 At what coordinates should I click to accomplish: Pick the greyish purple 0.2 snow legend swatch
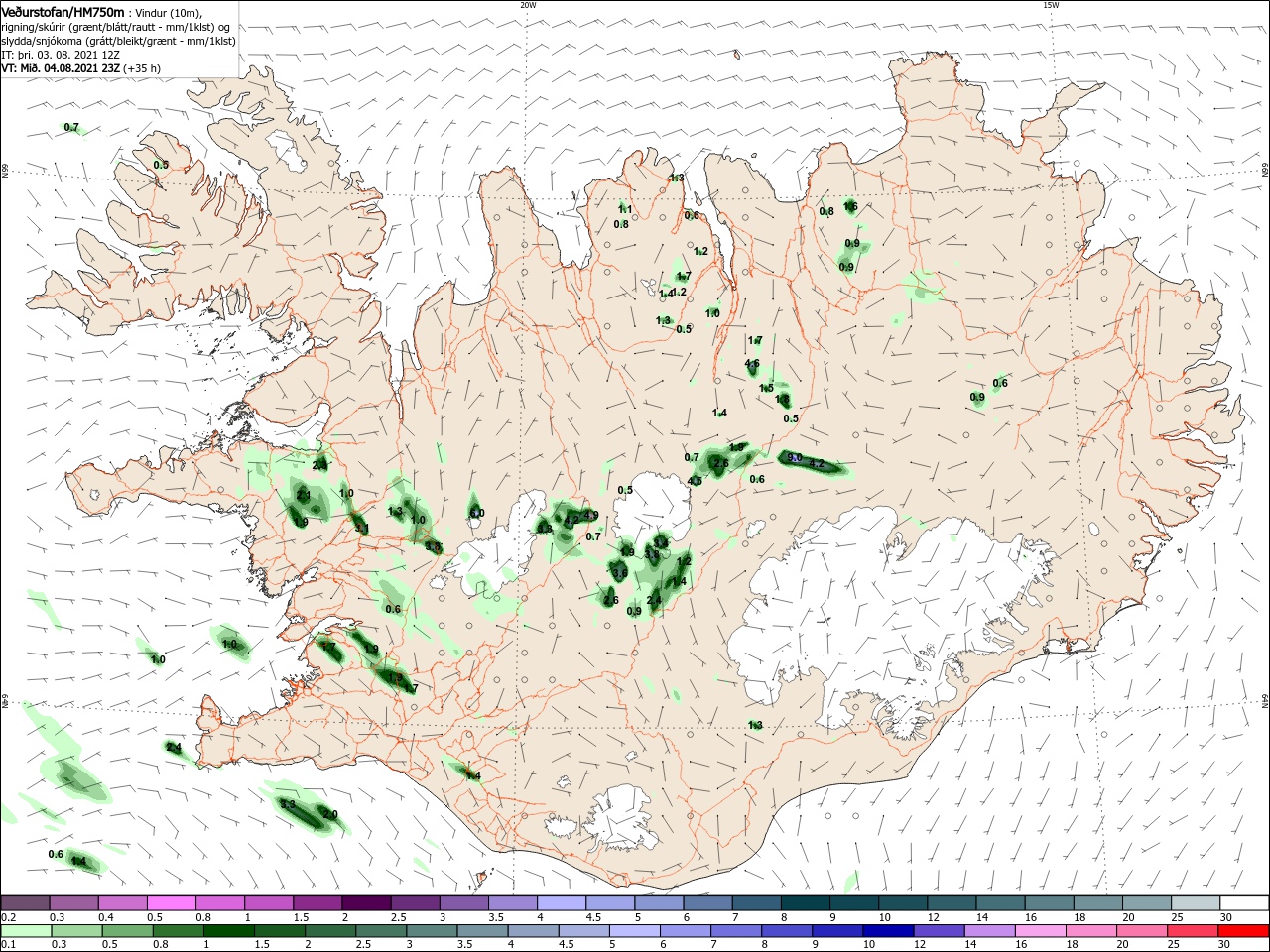pyautogui.click(x=24, y=903)
